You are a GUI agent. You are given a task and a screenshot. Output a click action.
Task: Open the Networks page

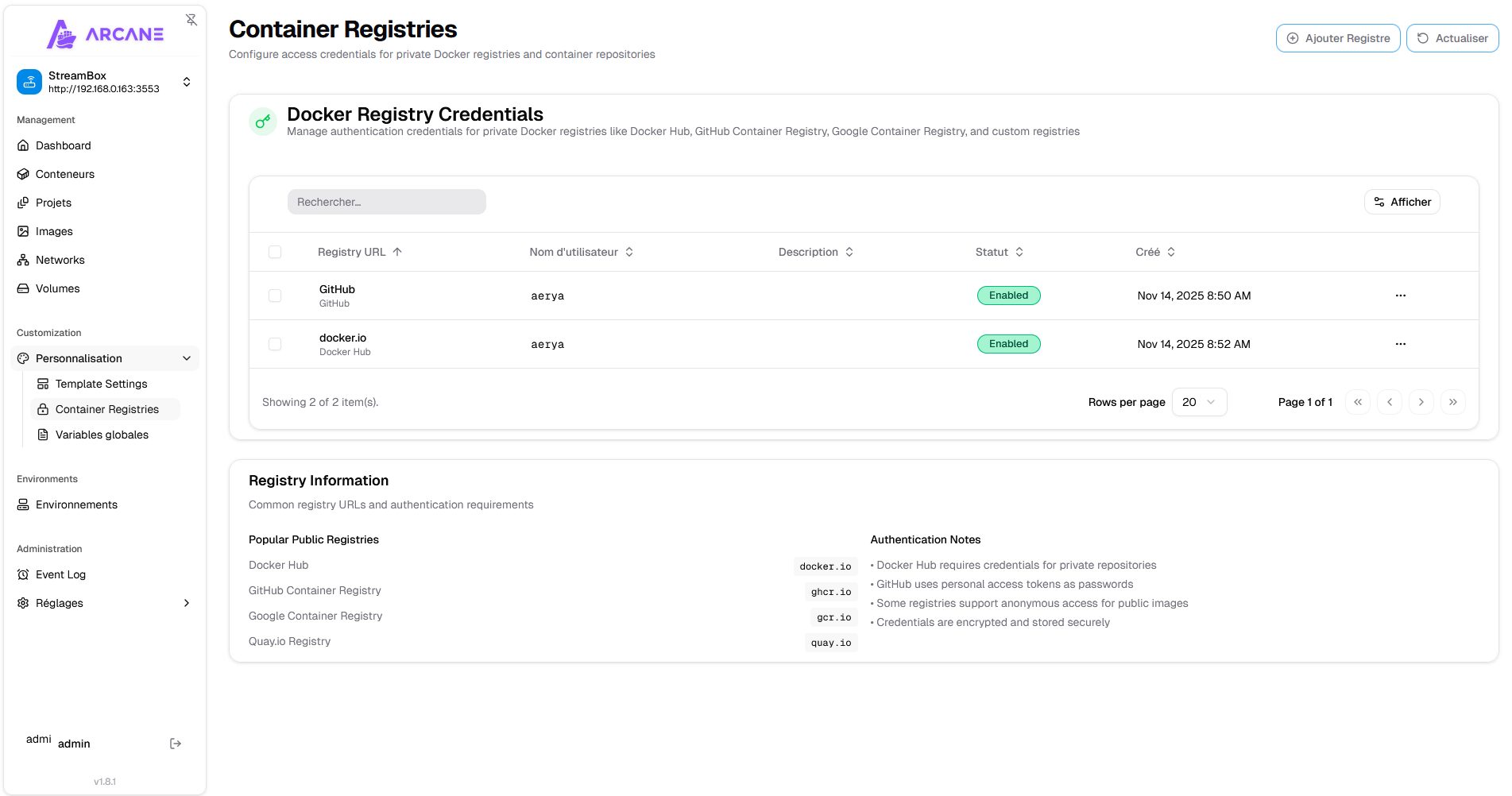click(105, 260)
